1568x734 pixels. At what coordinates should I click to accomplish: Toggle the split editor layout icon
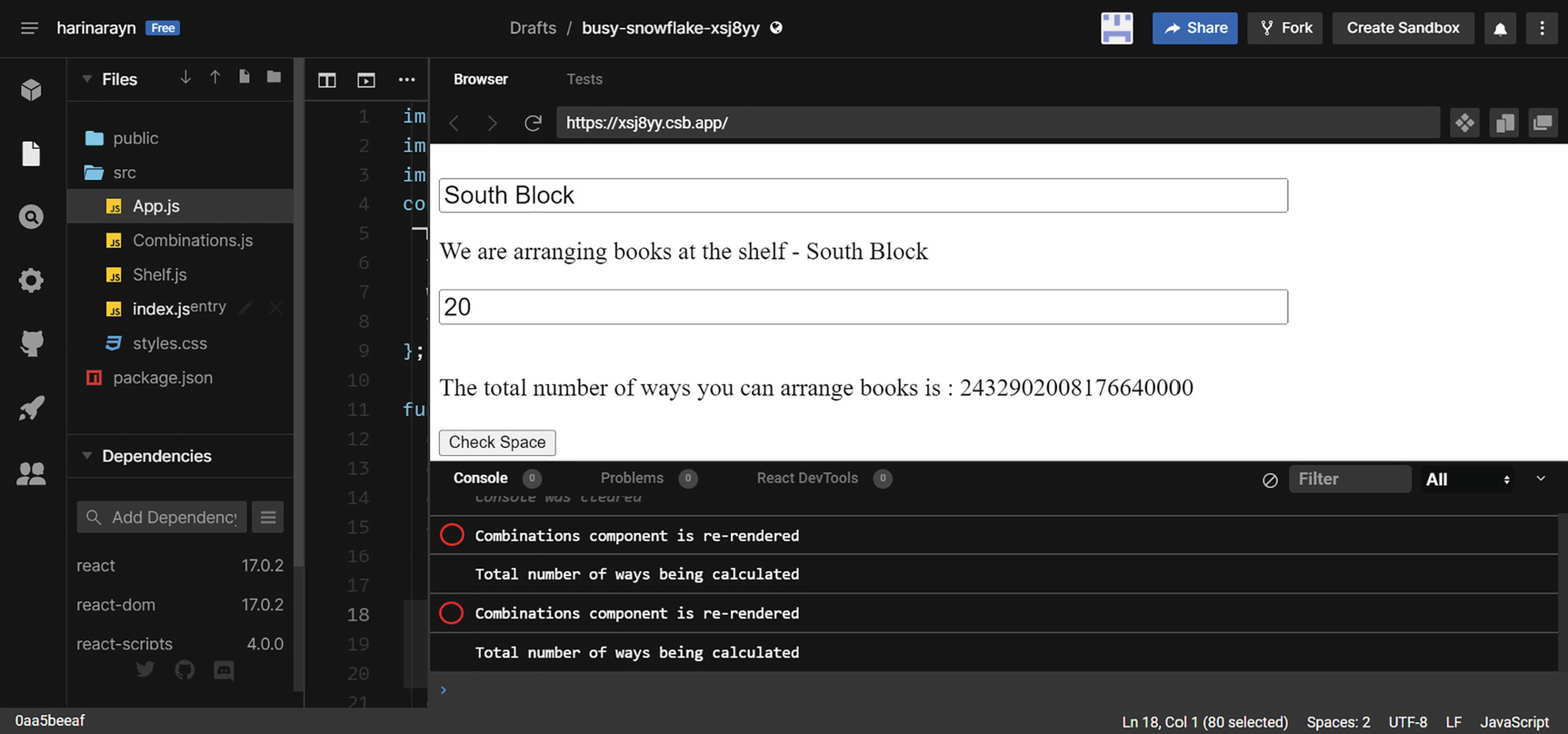(x=327, y=80)
